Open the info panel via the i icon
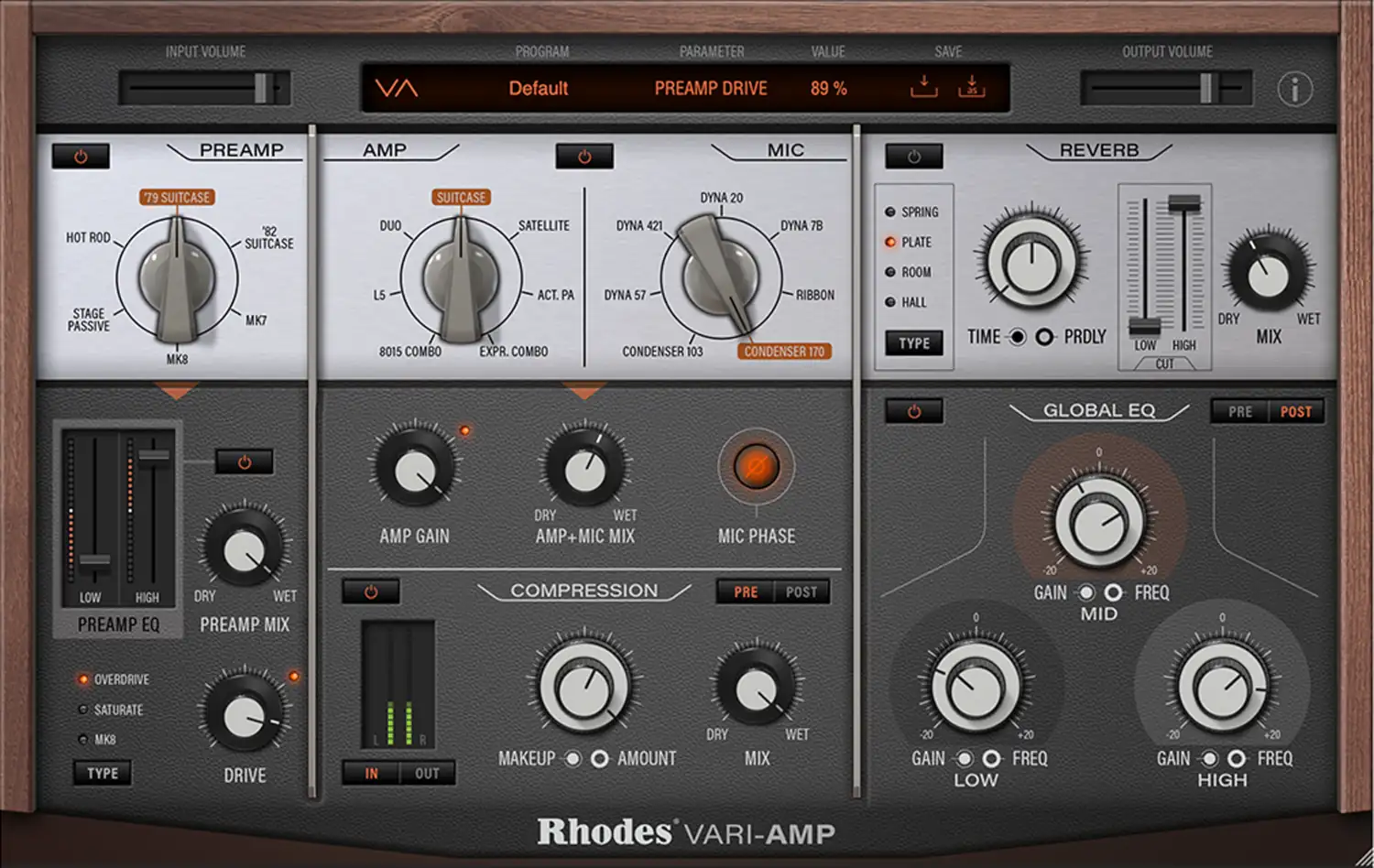Screen dimensions: 1374x868 coord(1295,89)
